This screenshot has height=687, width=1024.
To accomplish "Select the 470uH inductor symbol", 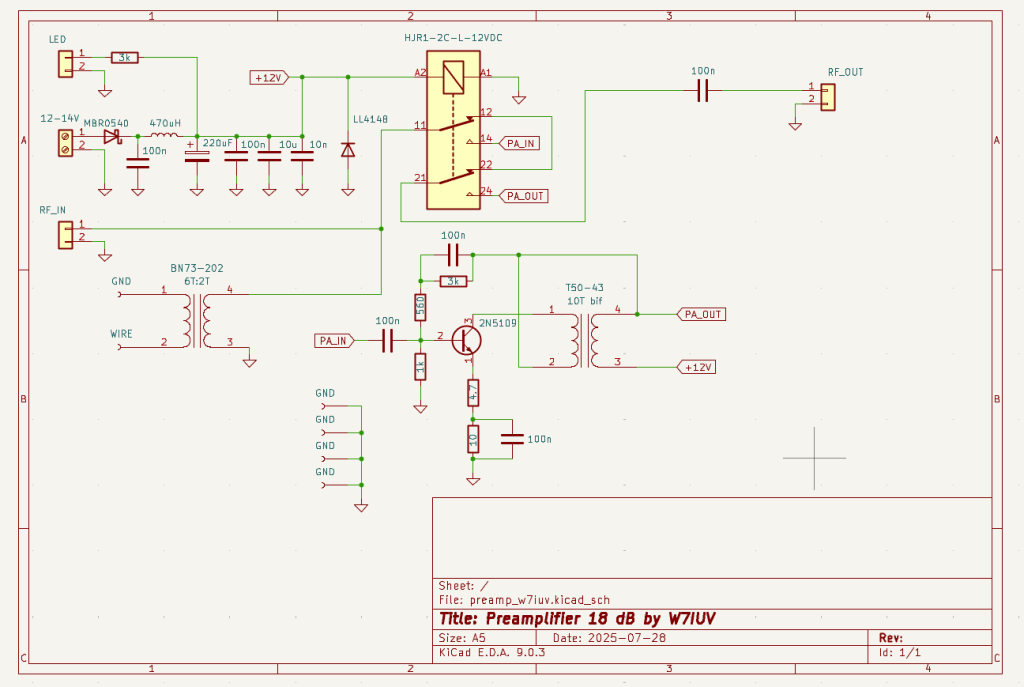I will point(164,134).
